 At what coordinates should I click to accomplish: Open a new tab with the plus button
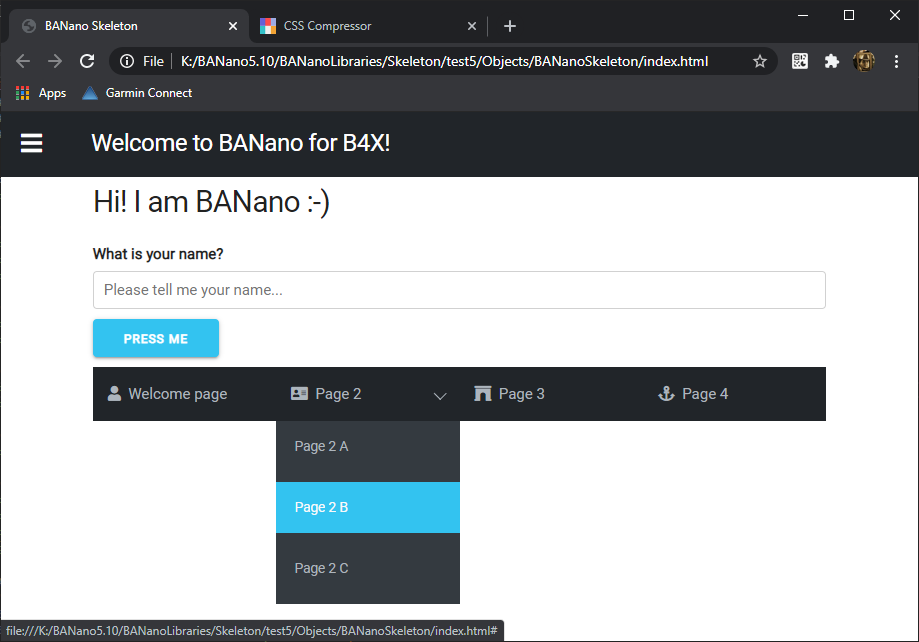coord(510,26)
